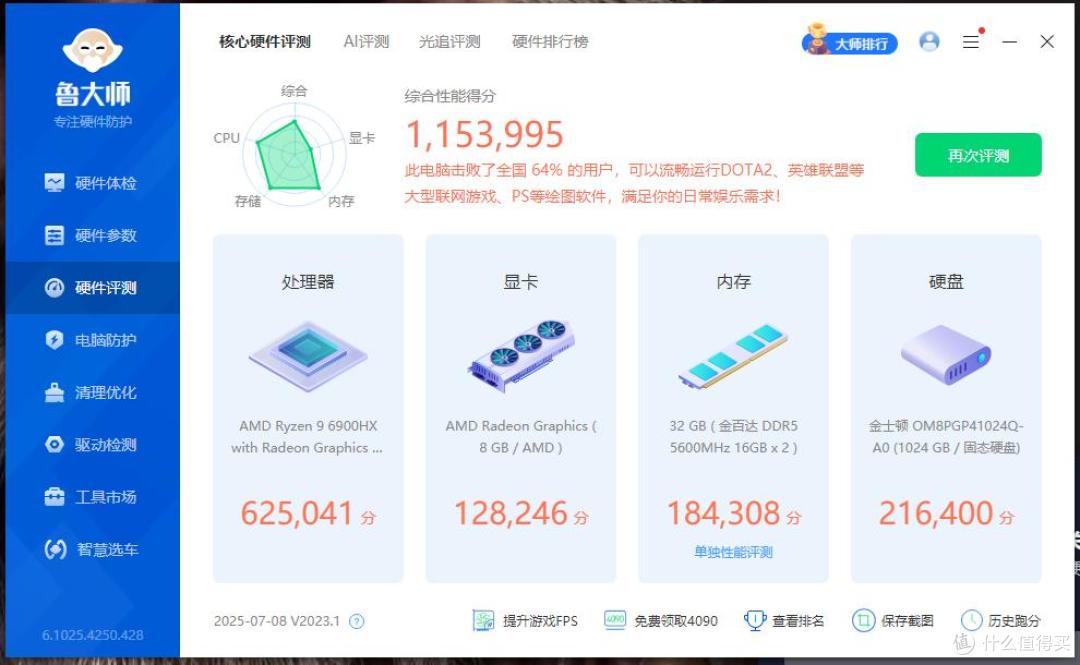This screenshot has height=665, width=1080.
Task: Open the 免费领取4090 link
Action: (x=676, y=621)
